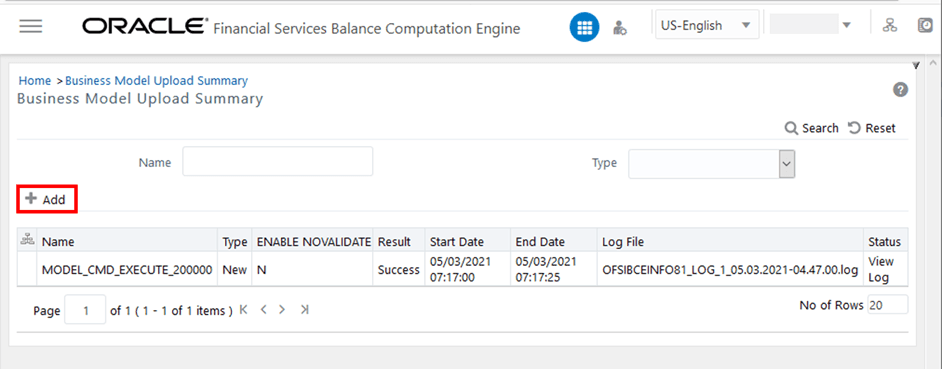
Task: Click the table hierarchy icon in header row
Action: (27, 240)
